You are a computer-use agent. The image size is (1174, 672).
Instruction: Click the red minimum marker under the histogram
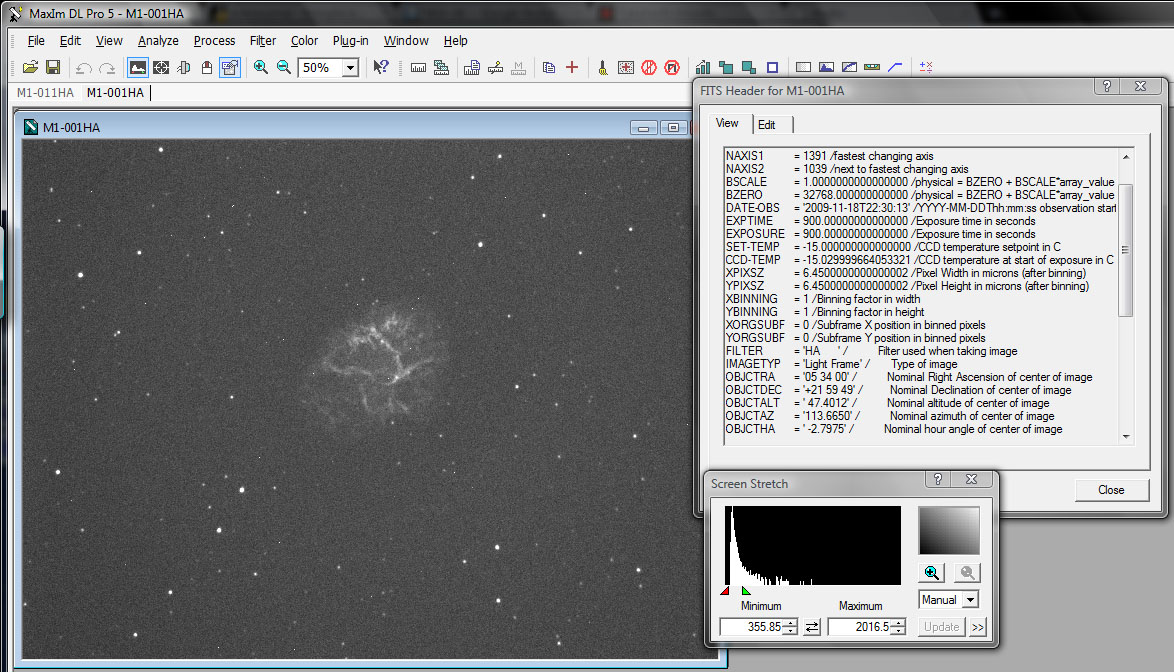coord(725,591)
